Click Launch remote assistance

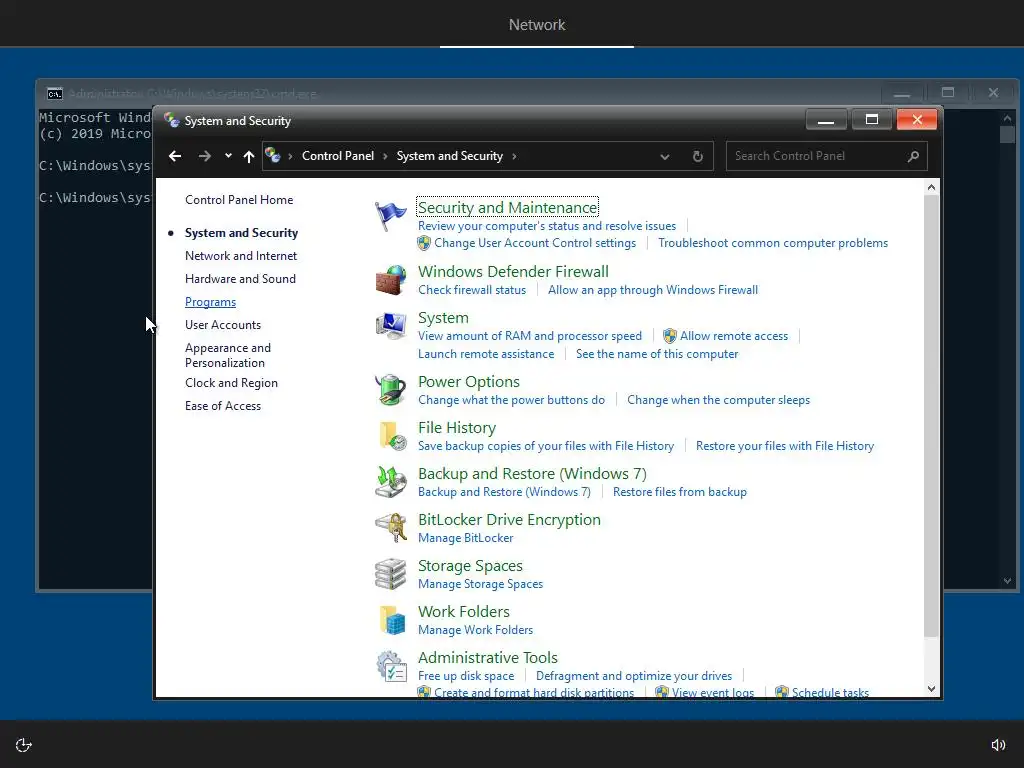486,354
